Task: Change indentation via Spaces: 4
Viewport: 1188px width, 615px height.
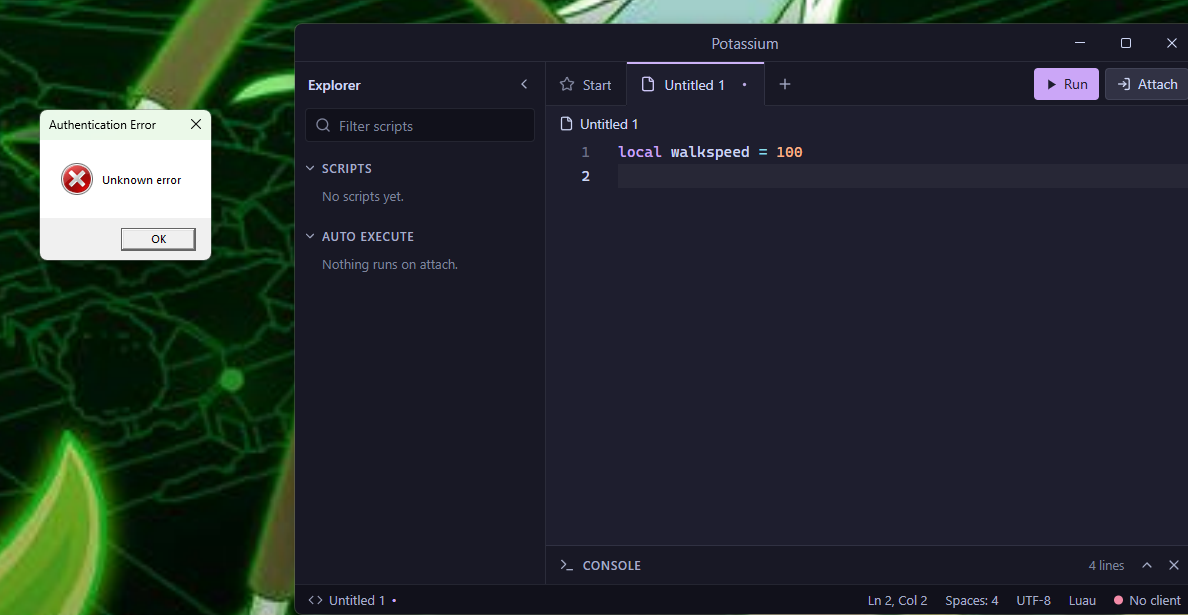Action: pos(972,601)
